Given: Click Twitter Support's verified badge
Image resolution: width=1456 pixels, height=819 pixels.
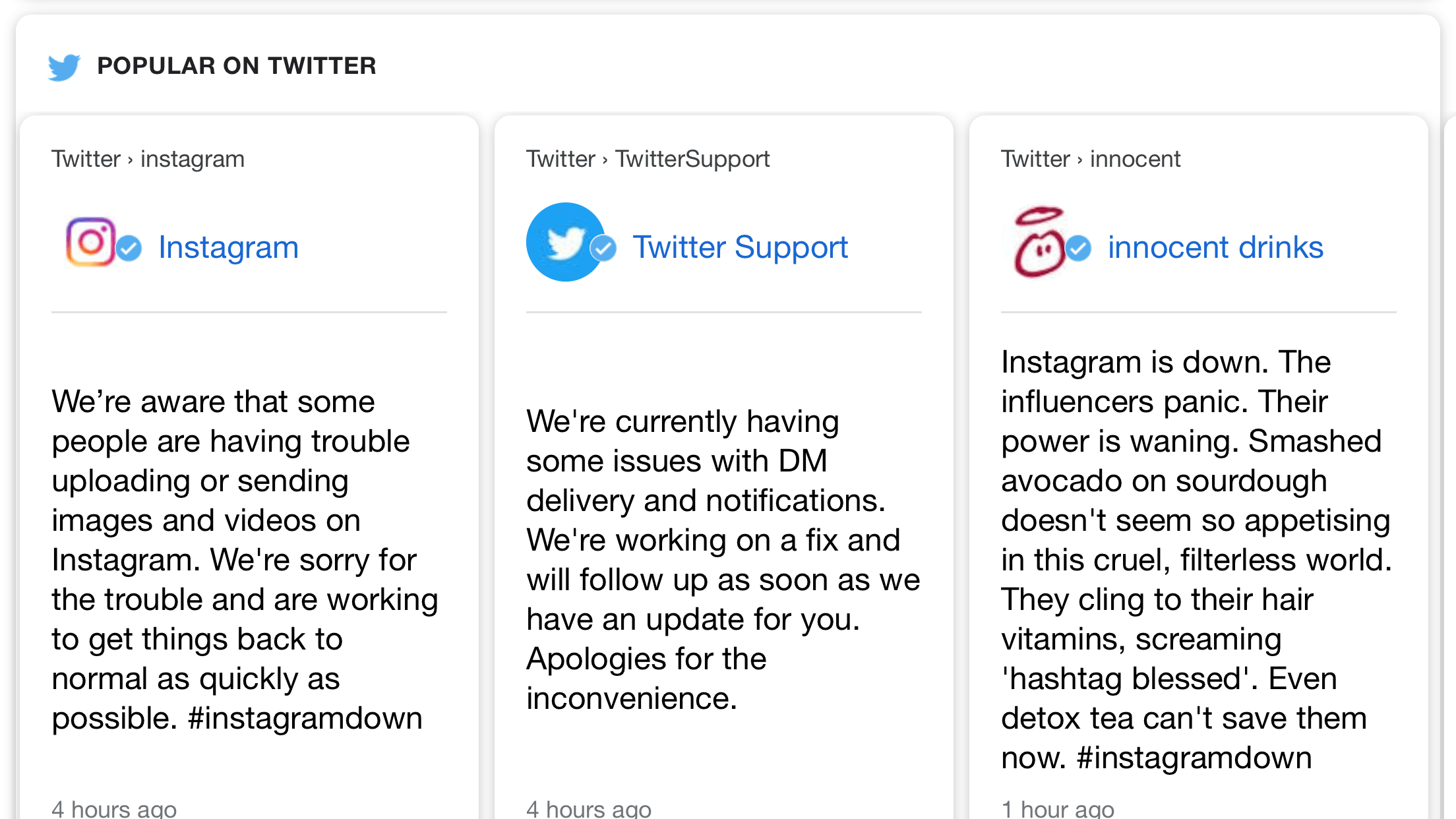Looking at the screenshot, I should point(603,249).
